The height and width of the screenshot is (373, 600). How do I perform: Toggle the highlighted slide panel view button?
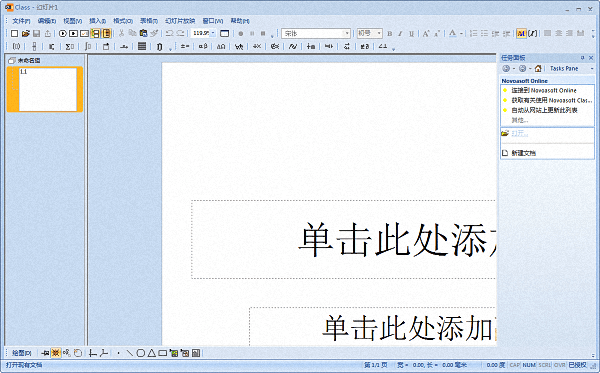tap(95, 34)
